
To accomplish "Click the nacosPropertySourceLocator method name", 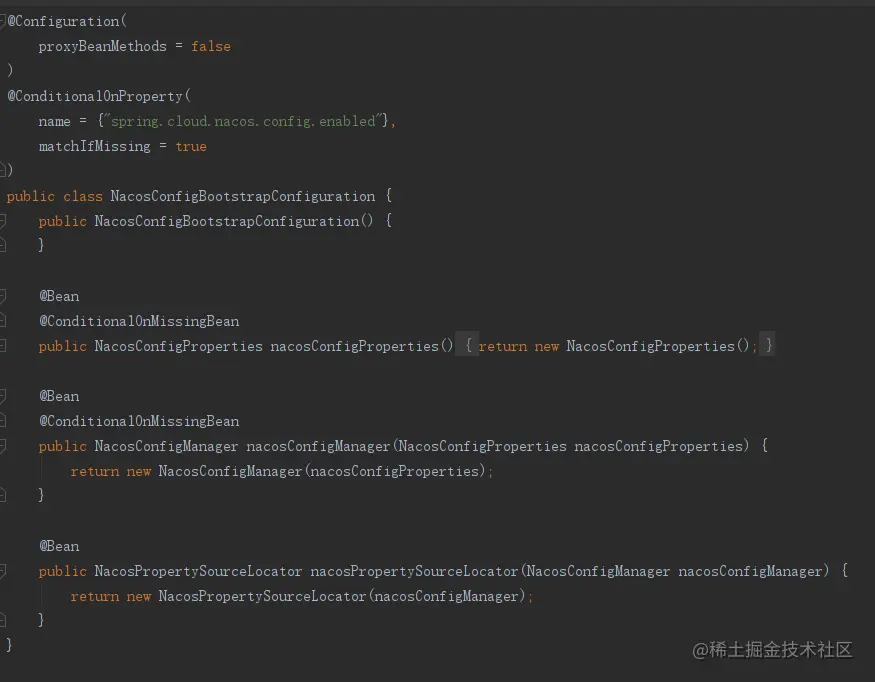I will click(x=414, y=571).
